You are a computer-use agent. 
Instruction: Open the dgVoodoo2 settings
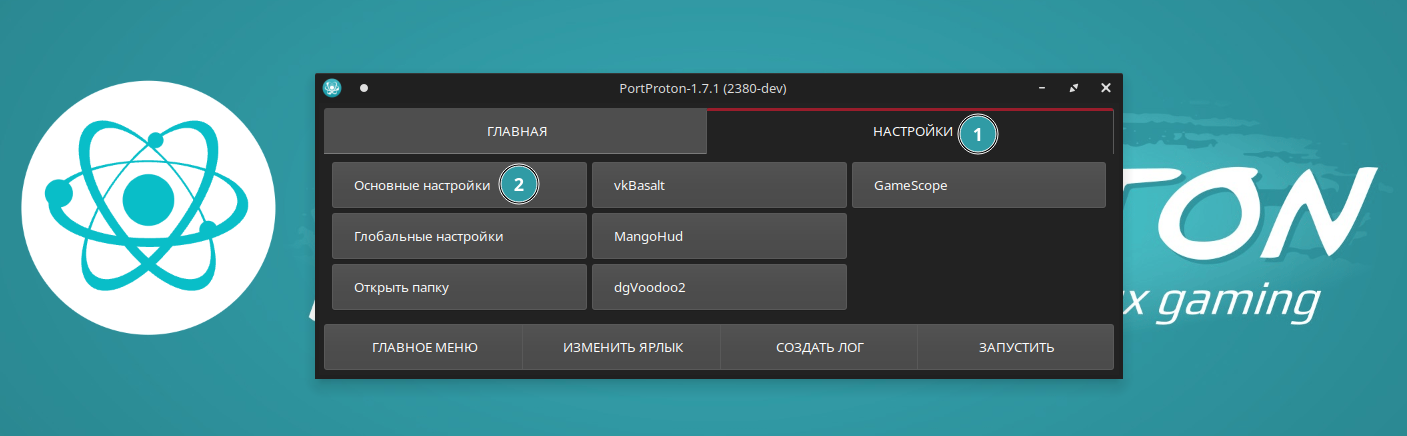click(719, 287)
